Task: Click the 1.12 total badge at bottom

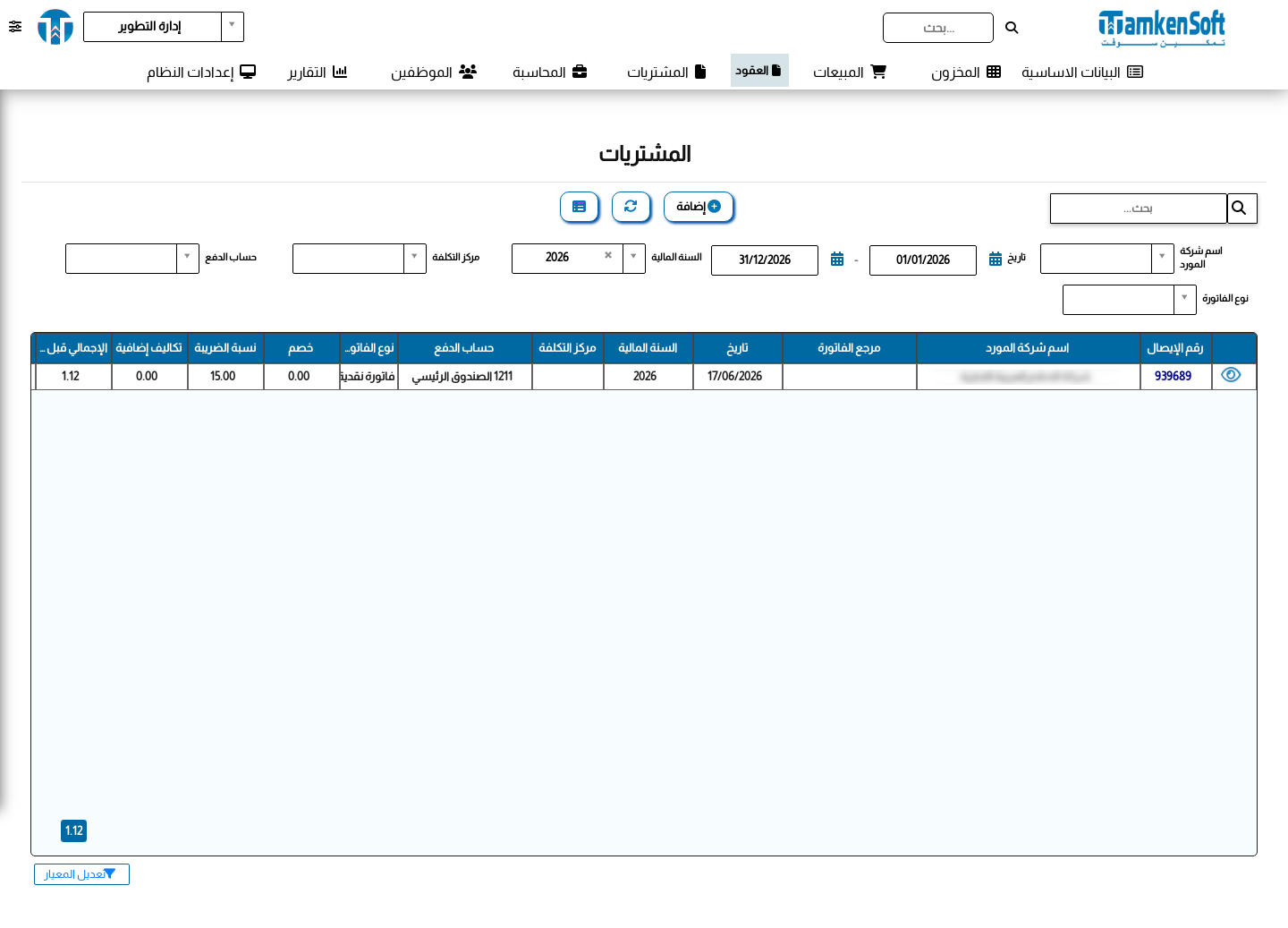Action: tap(74, 830)
